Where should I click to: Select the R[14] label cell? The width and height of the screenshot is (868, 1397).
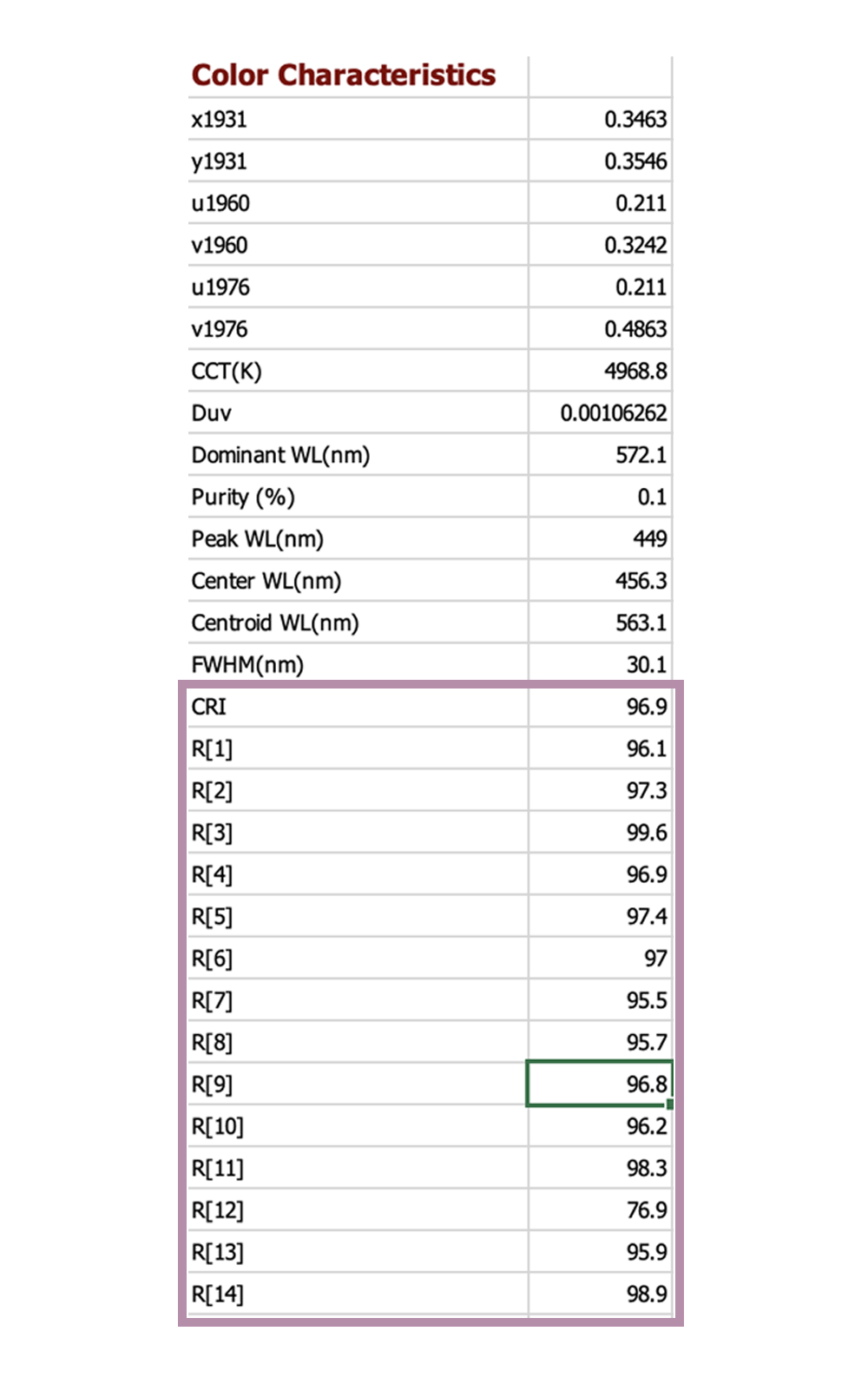pyautogui.click(x=358, y=1295)
